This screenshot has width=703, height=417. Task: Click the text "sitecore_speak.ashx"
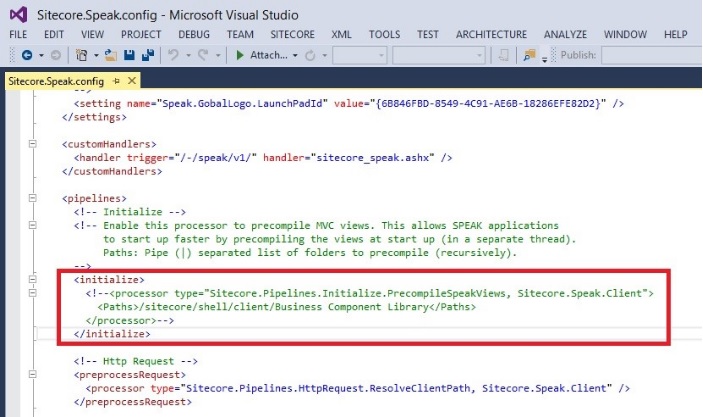click(373, 158)
